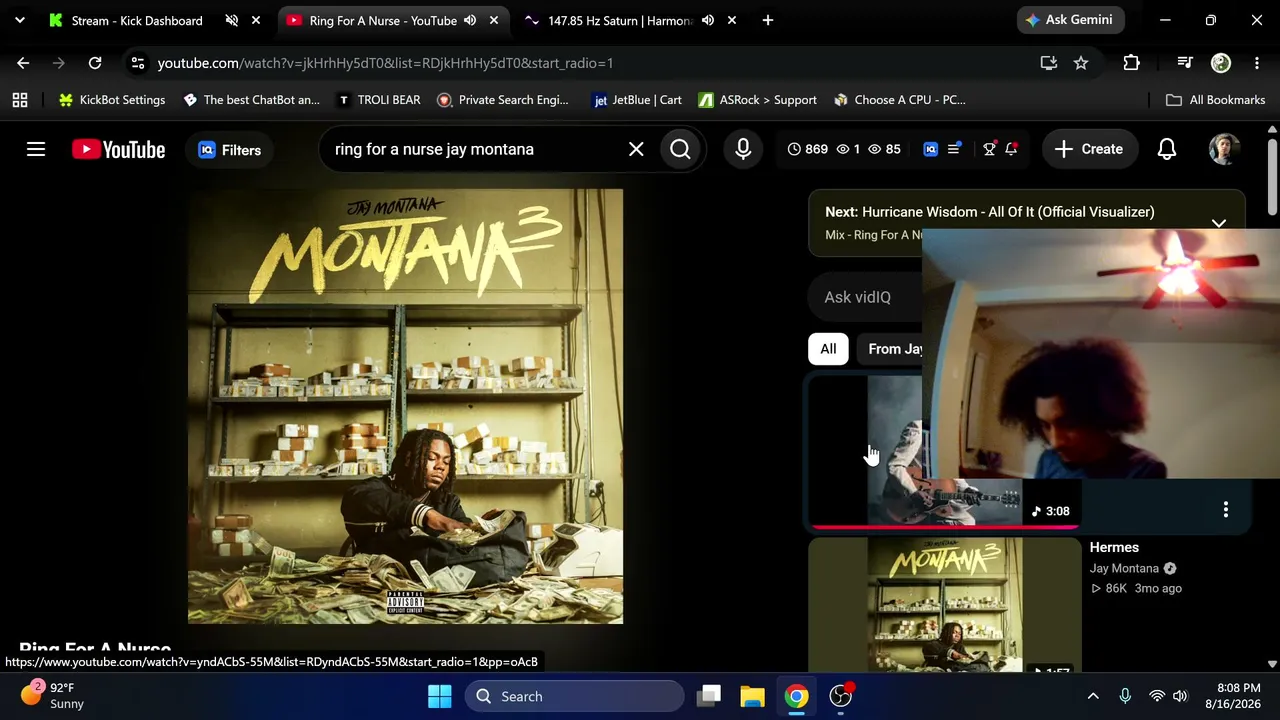Screen dimensions: 1280x720
Task: Open the apps grid in the bookmarks bar
Action: (x=20, y=100)
